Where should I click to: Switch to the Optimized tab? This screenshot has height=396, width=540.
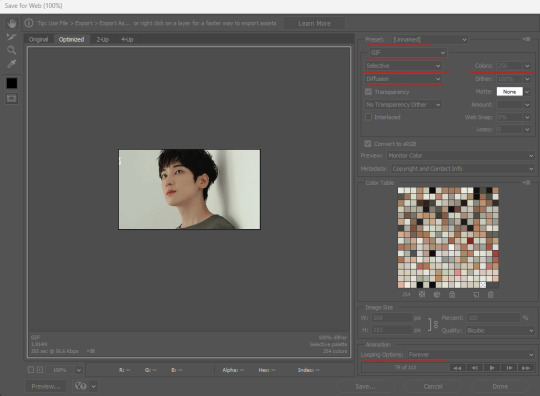tap(71, 39)
